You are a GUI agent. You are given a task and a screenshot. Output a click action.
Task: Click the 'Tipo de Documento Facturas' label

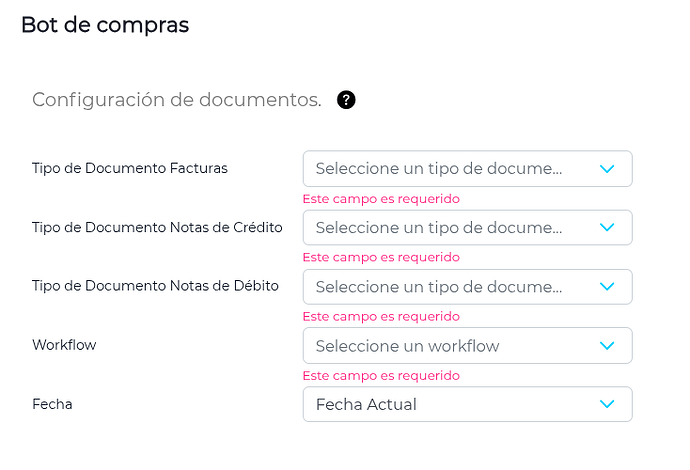pyautogui.click(x=130, y=168)
